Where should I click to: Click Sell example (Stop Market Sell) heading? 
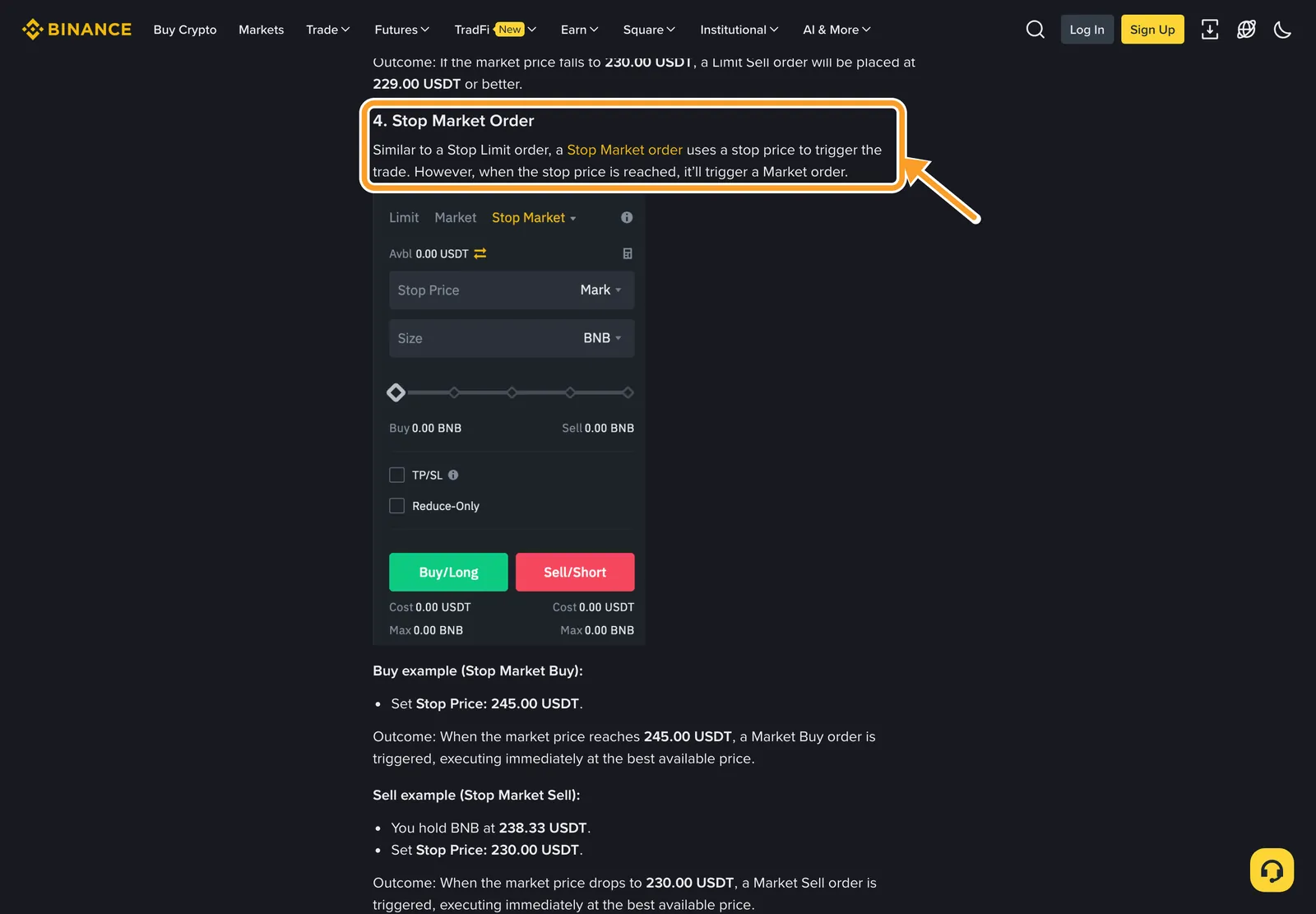point(476,795)
